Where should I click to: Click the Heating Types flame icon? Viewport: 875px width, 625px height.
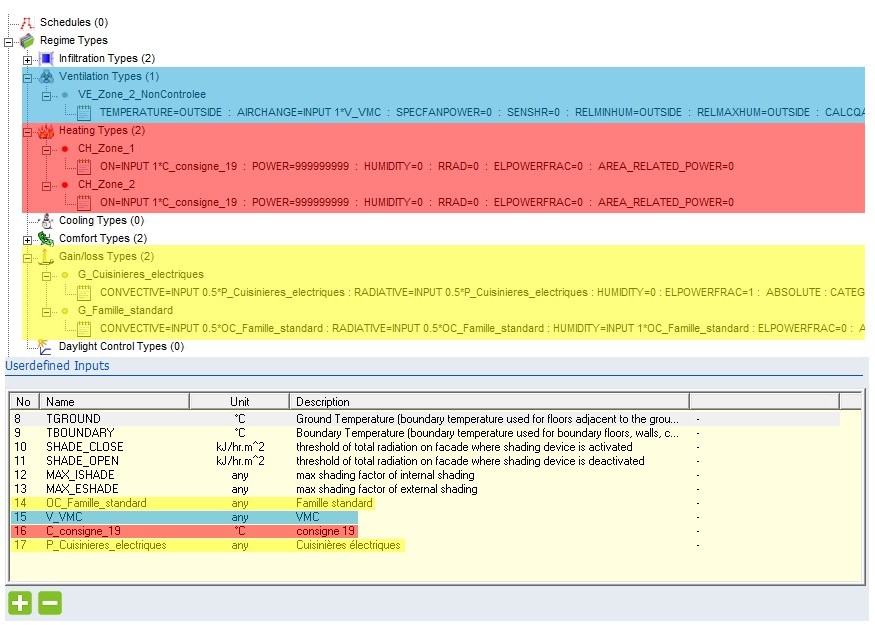pyautogui.click(x=46, y=130)
